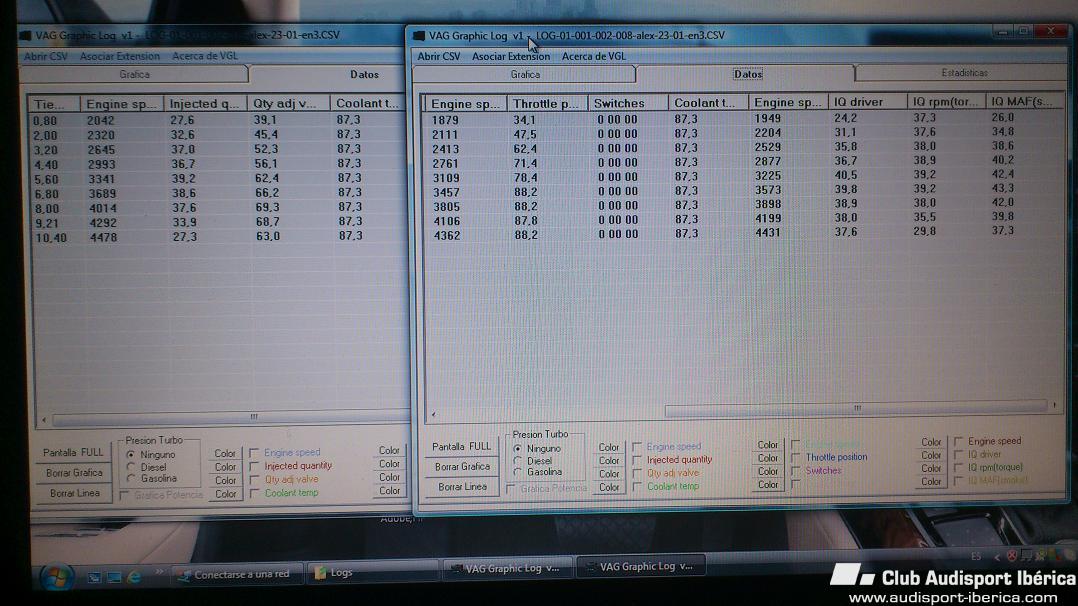Enable Qty adj valve checkbox in back window
The width and height of the screenshot is (1078, 606).
point(254,479)
